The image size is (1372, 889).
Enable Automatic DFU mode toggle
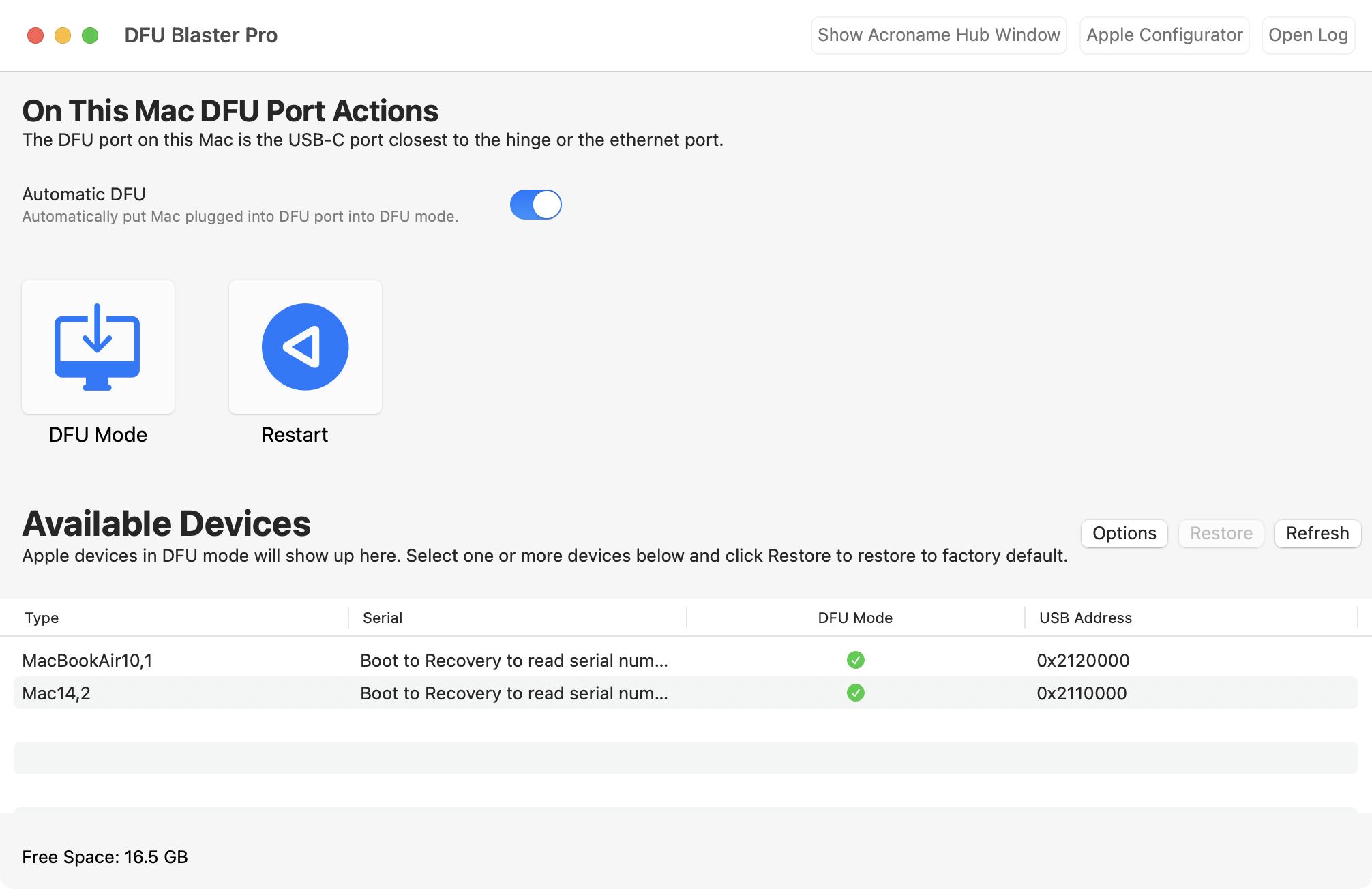[536, 203]
